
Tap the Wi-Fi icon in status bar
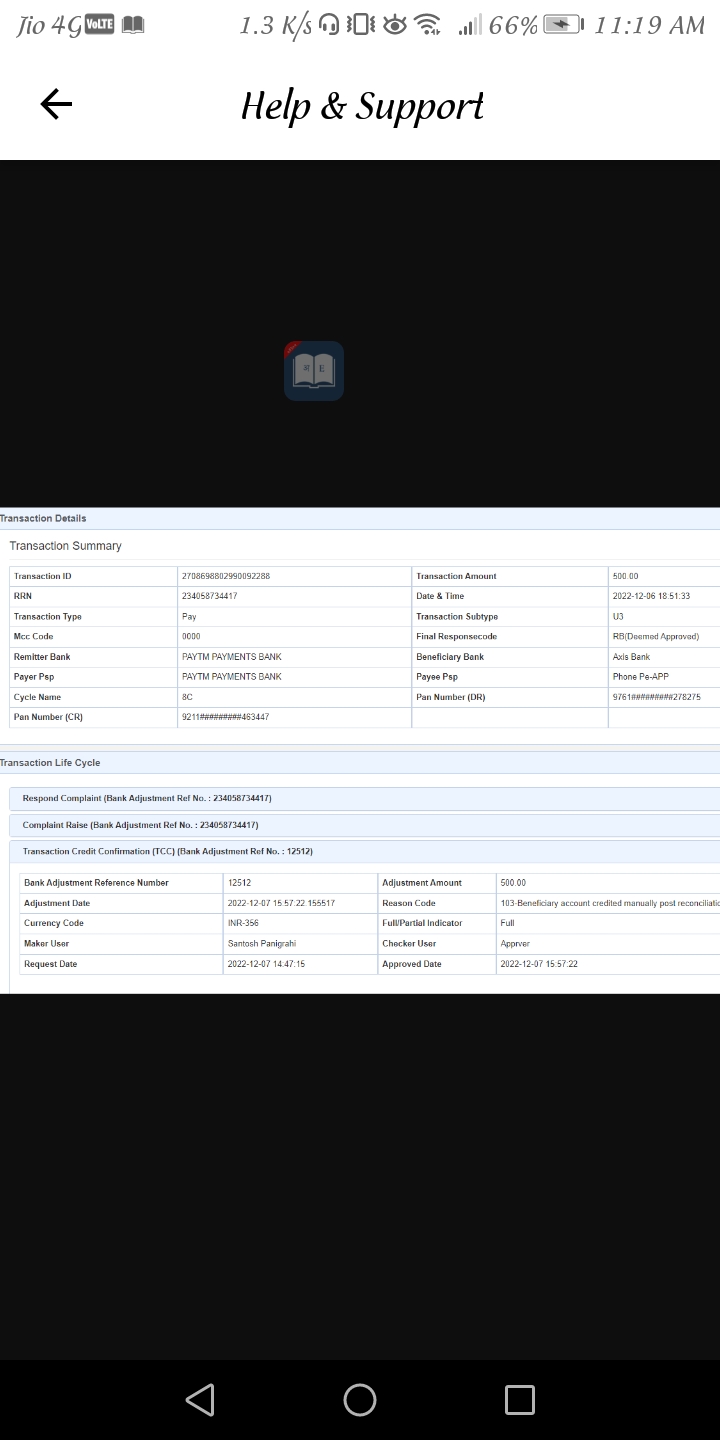[427, 26]
